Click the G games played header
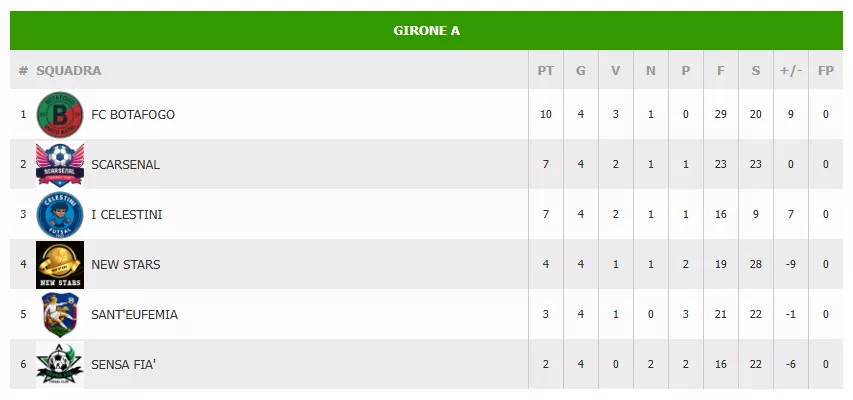The width and height of the screenshot is (853, 400). tap(580, 71)
